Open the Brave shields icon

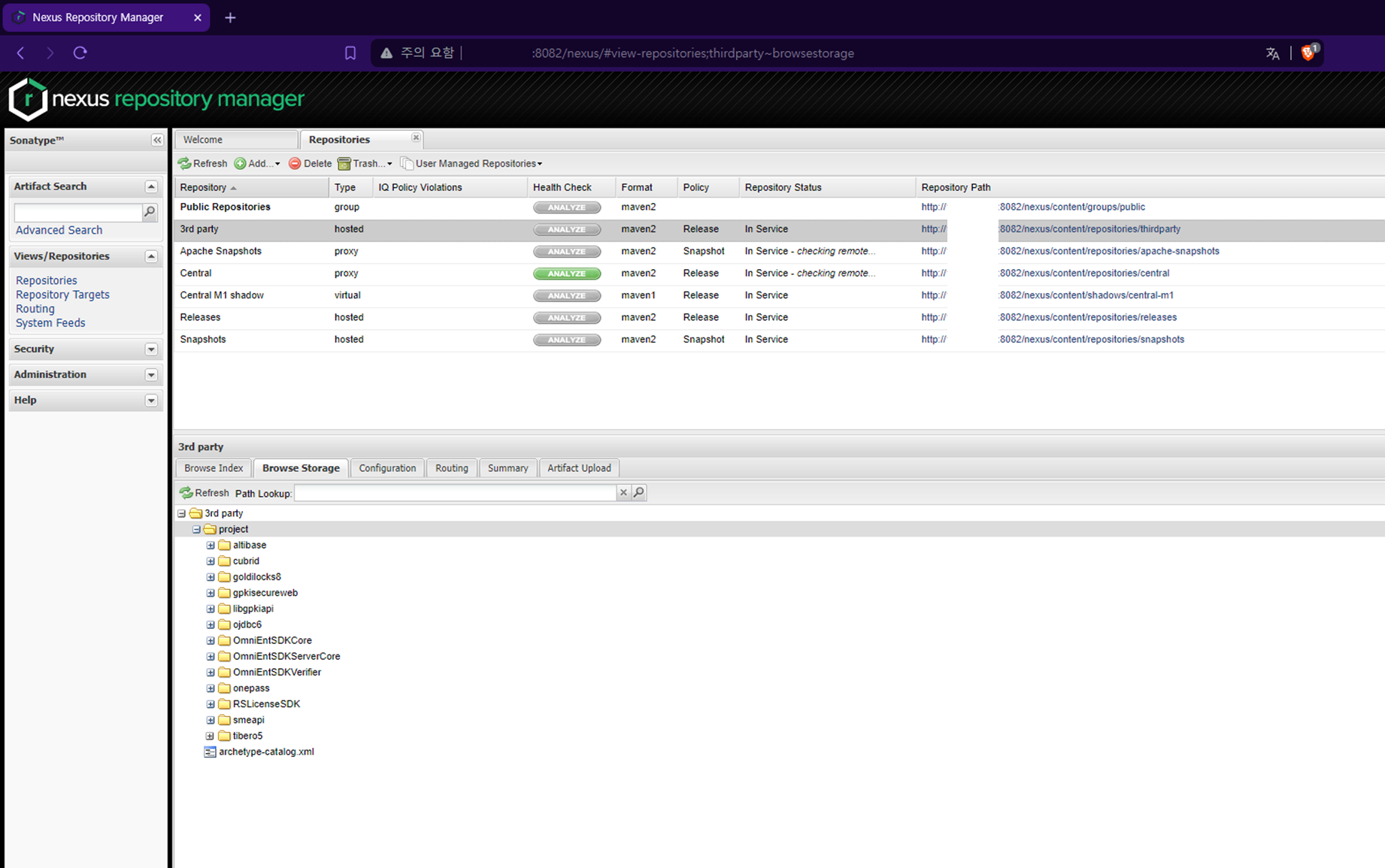coord(1310,52)
